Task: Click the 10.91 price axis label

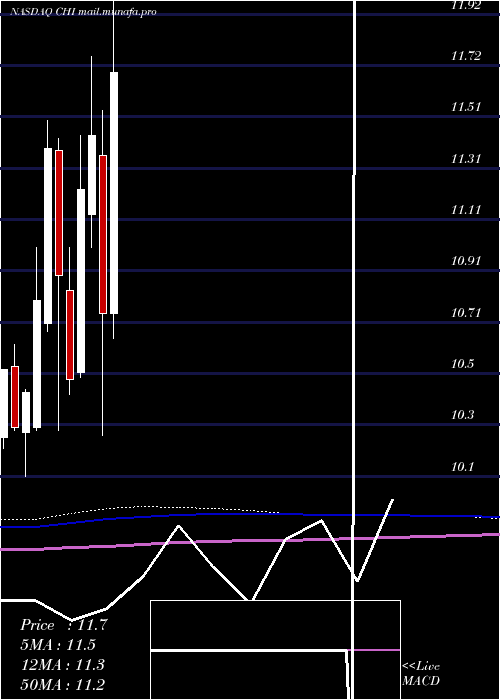Action: (x=466, y=261)
